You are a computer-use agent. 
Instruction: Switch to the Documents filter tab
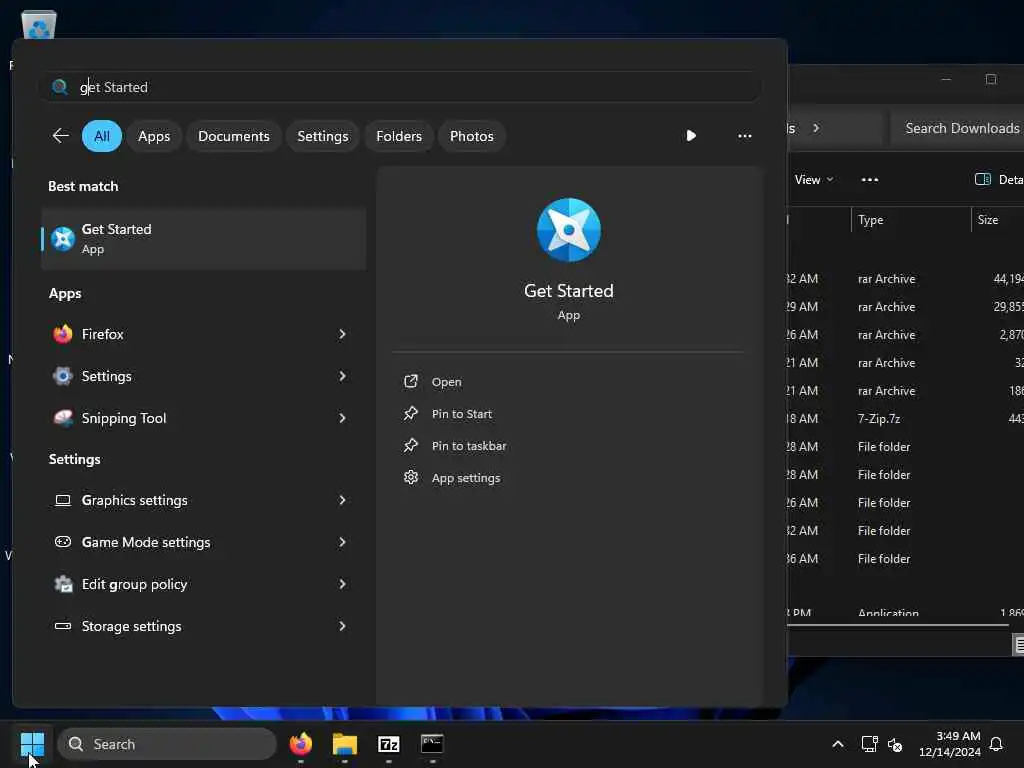pos(234,136)
